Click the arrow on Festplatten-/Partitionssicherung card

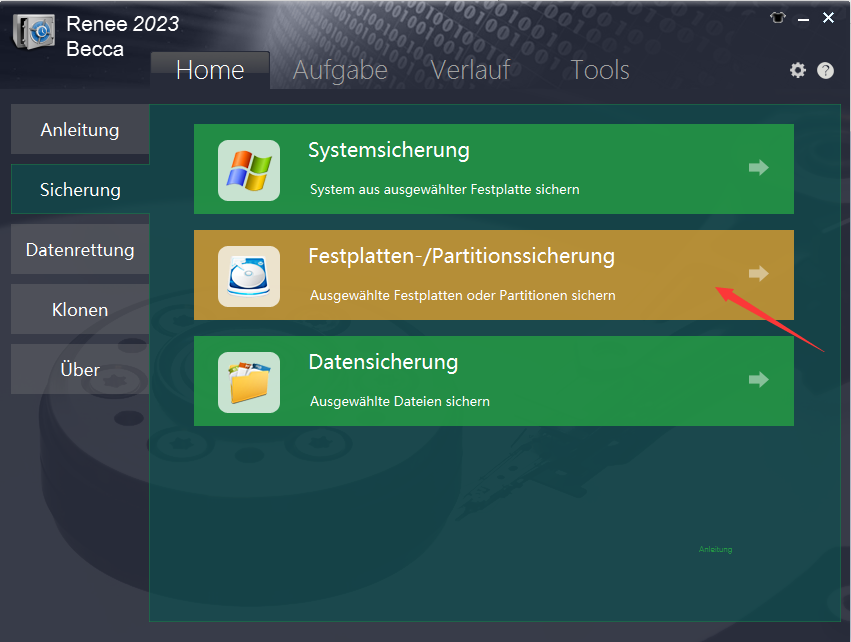[x=759, y=273]
